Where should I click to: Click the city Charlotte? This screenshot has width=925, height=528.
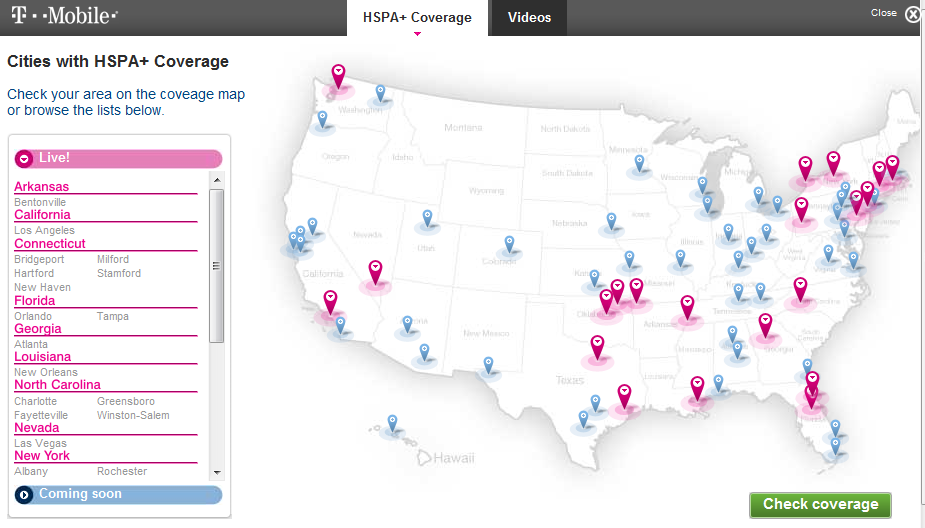(35, 401)
